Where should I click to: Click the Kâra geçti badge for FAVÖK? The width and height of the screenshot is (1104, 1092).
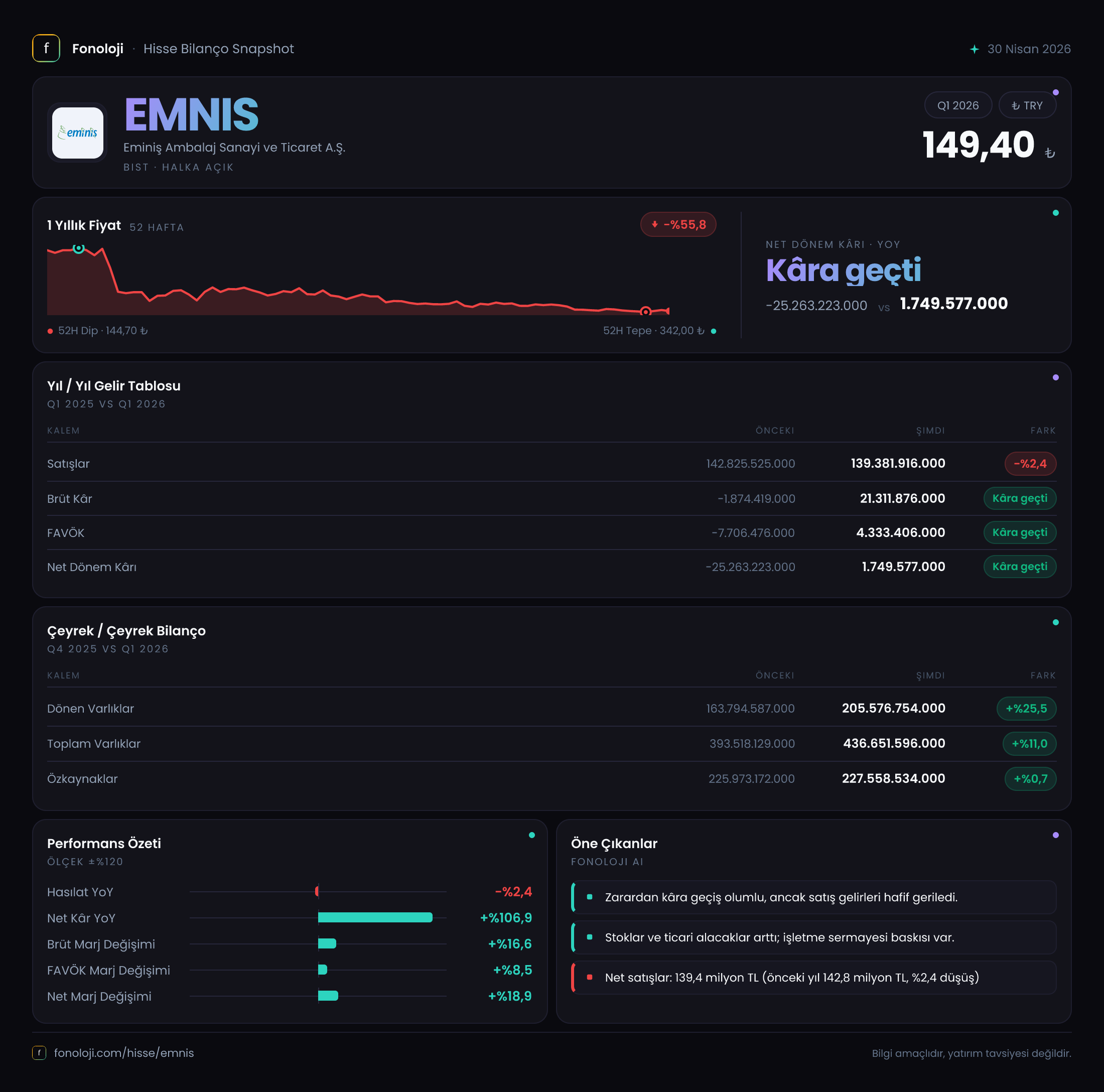coord(1019,532)
